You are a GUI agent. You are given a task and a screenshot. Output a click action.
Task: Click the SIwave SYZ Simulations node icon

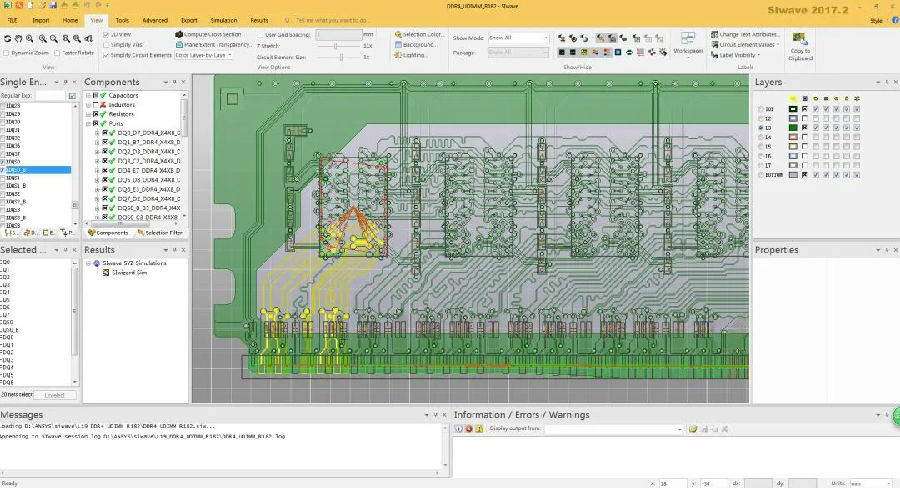96,263
